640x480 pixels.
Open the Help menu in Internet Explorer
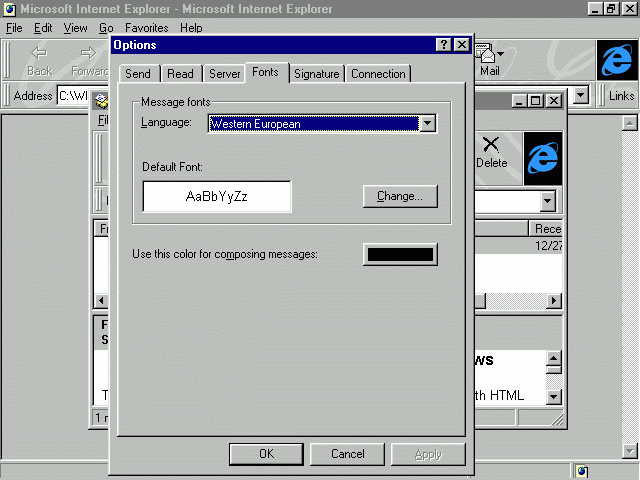[x=191, y=28]
